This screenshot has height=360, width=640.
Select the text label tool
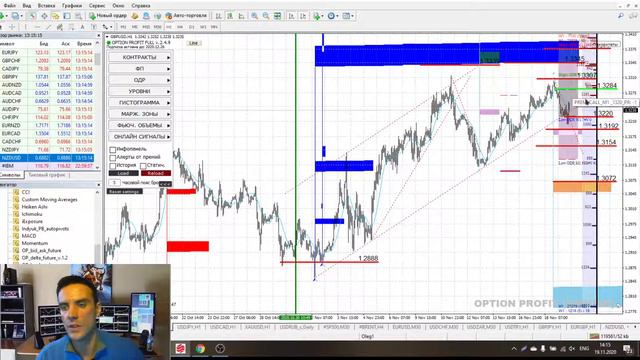[x=94, y=27]
